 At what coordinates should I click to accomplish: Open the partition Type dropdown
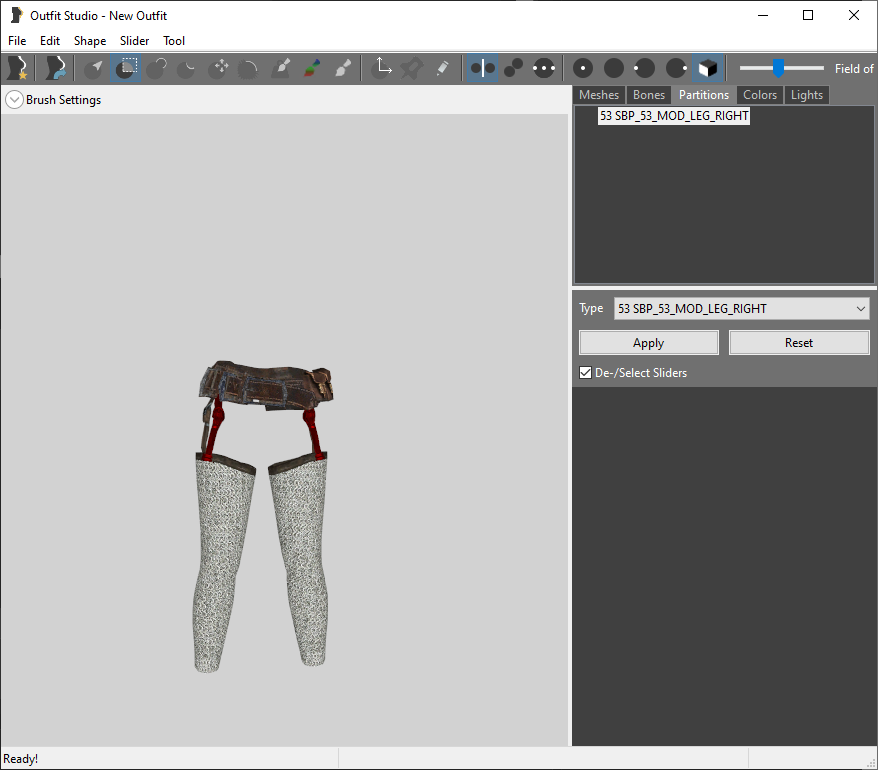[741, 309]
